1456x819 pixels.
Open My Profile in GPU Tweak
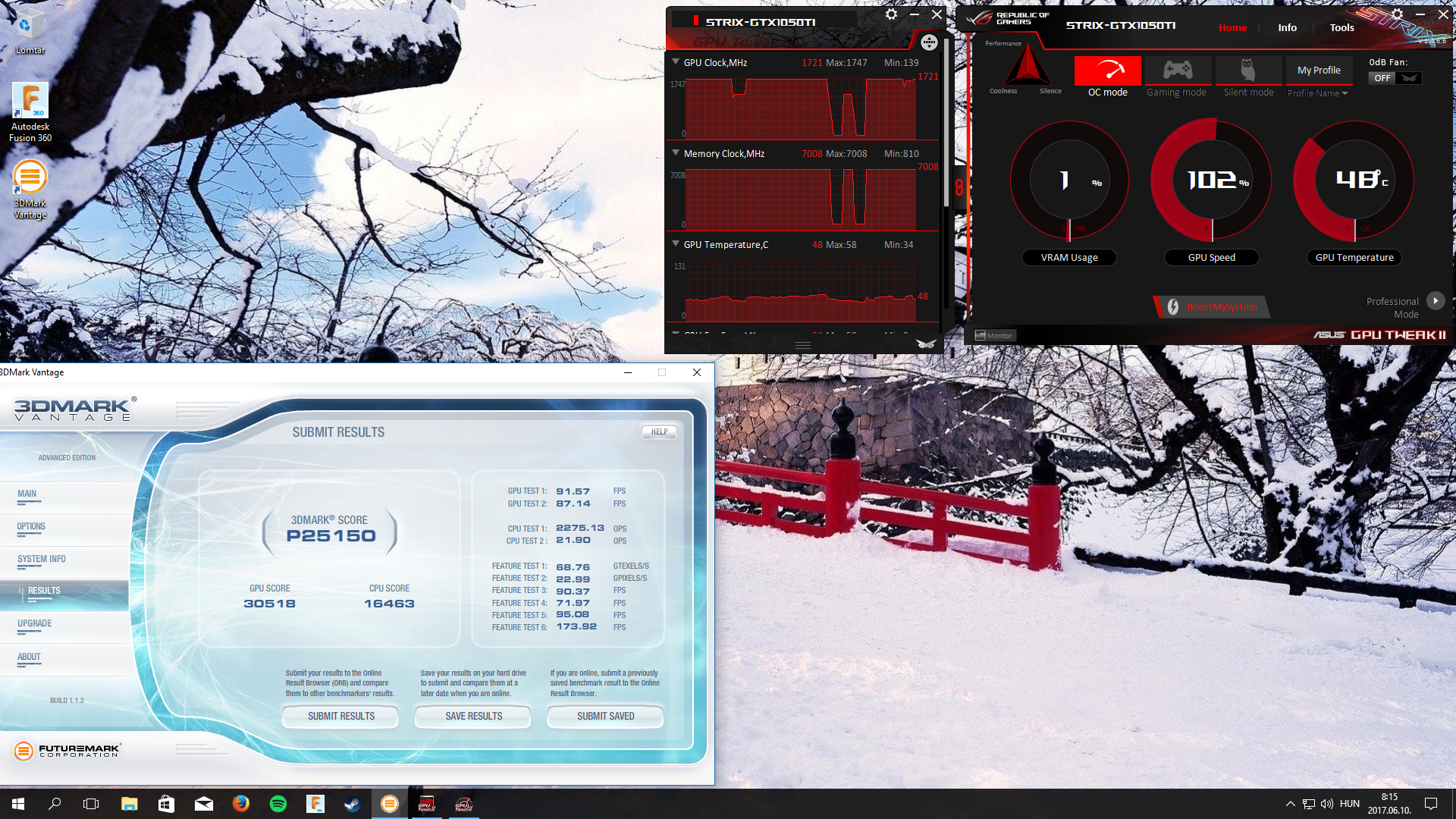pyautogui.click(x=1319, y=70)
